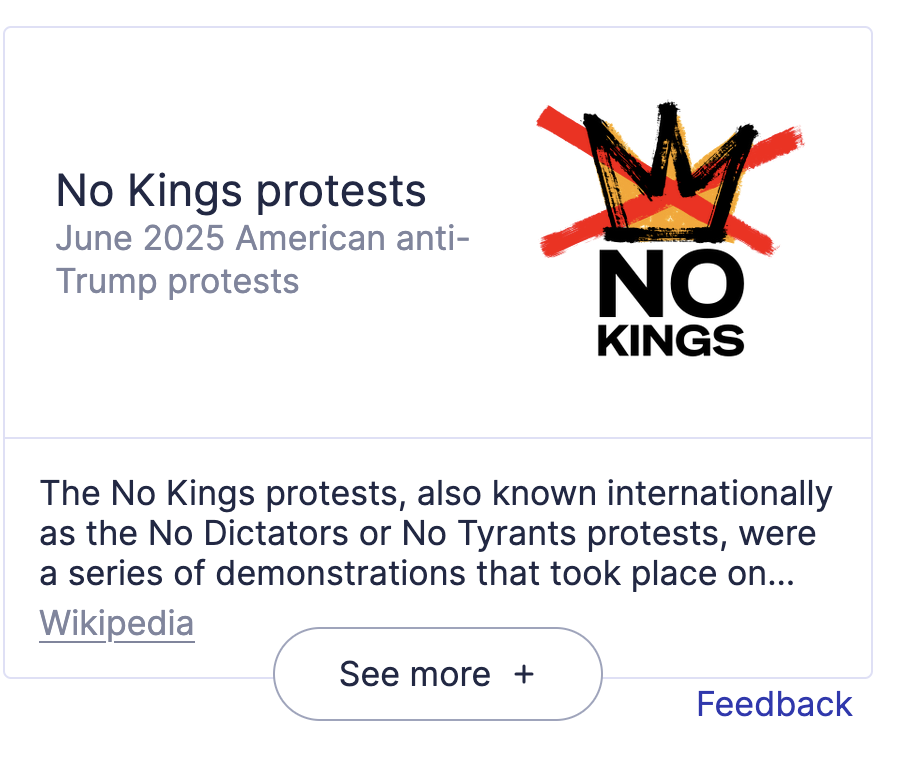Open the Wikipedia source link
Viewport: 910px width, 758px height.
[117, 623]
